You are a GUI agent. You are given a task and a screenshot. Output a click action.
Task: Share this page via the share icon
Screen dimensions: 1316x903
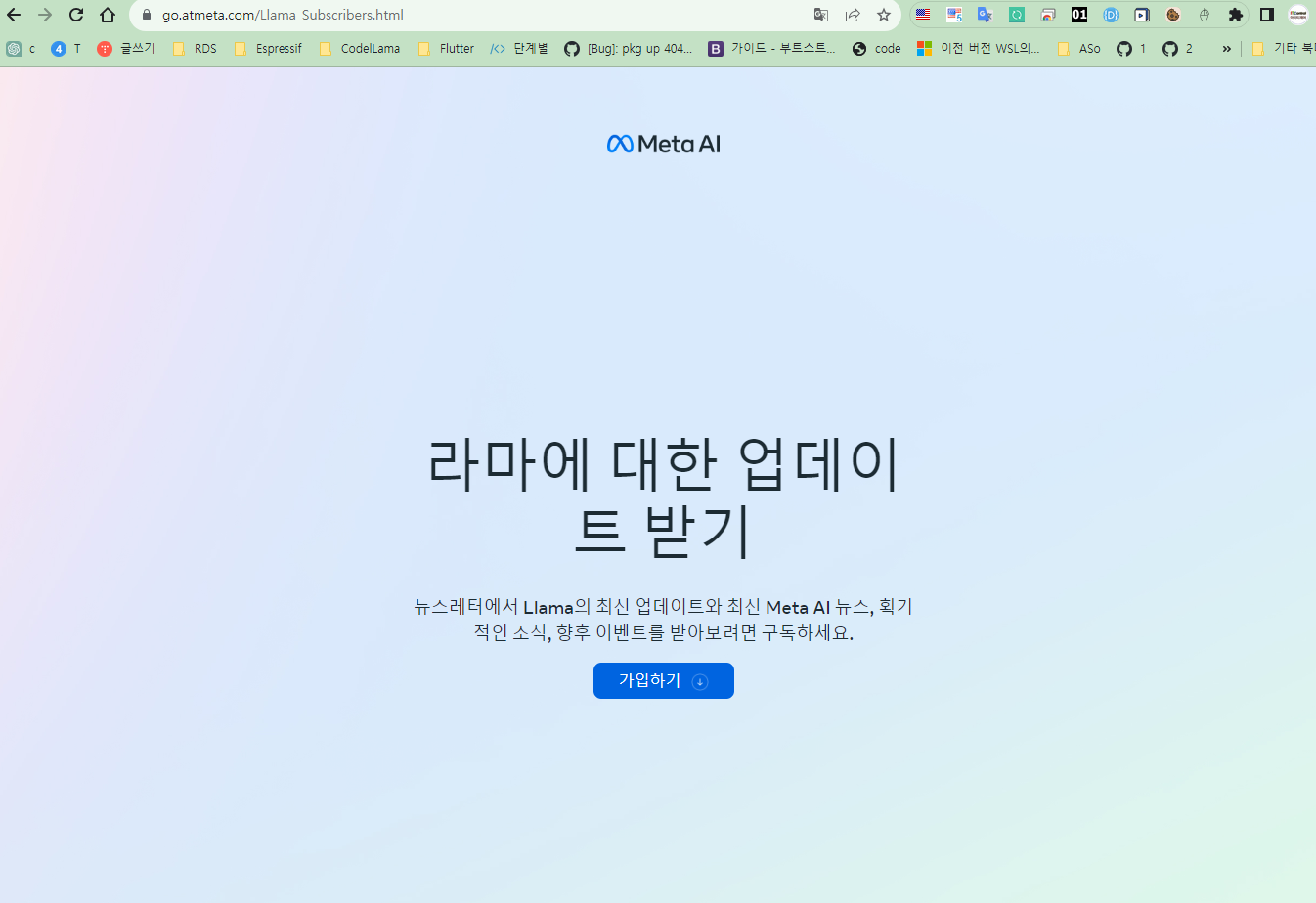point(853,15)
